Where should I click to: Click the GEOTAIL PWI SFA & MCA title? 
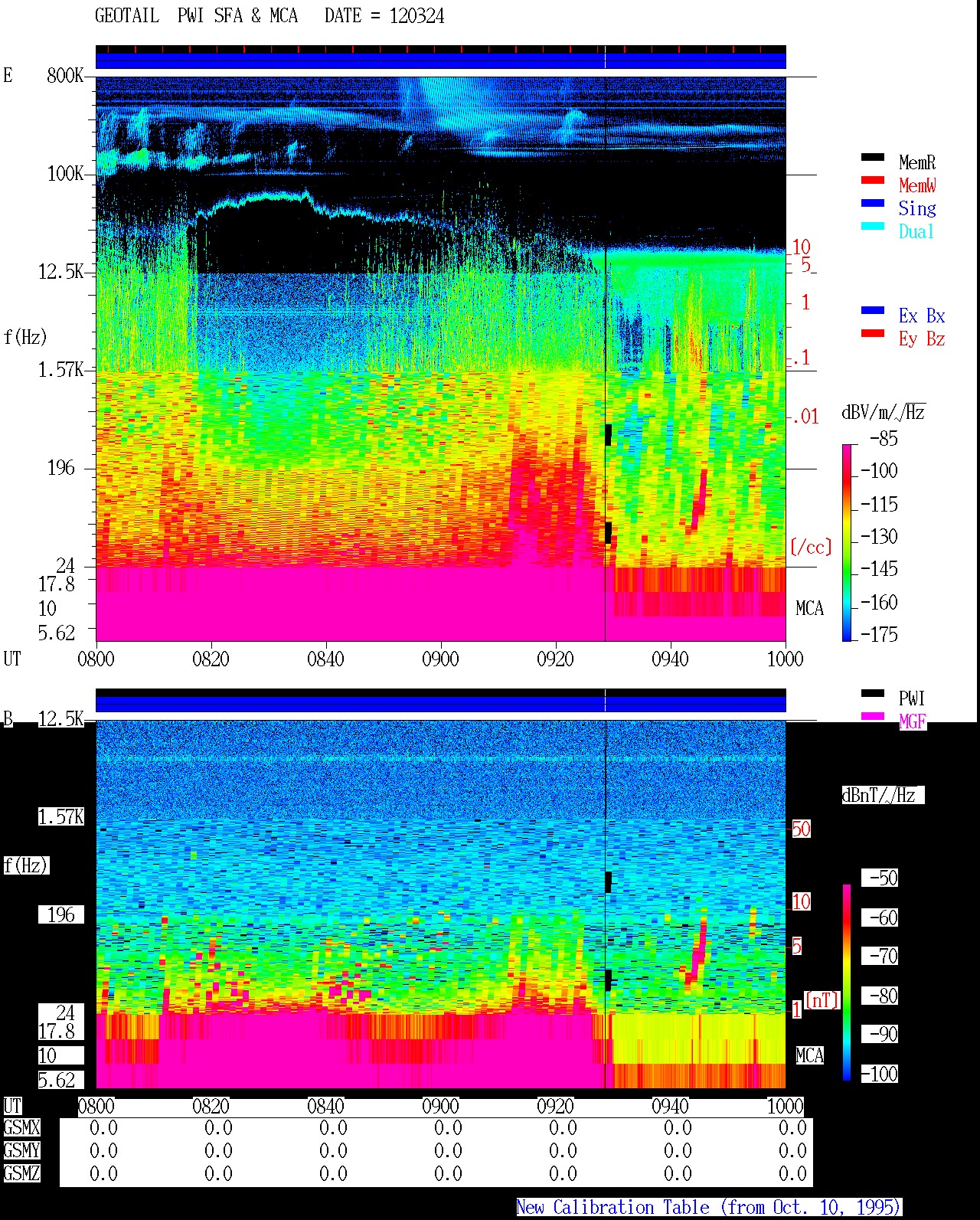point(197,16)
